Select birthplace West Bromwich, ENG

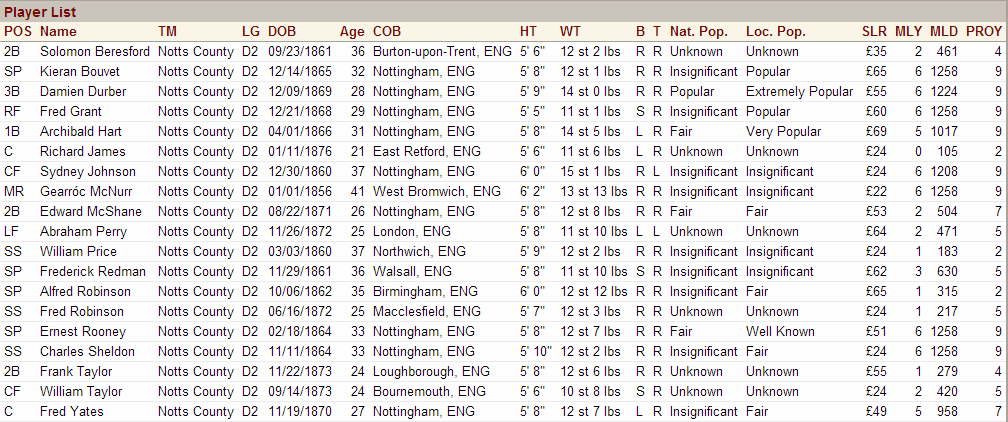coord(436,191)
